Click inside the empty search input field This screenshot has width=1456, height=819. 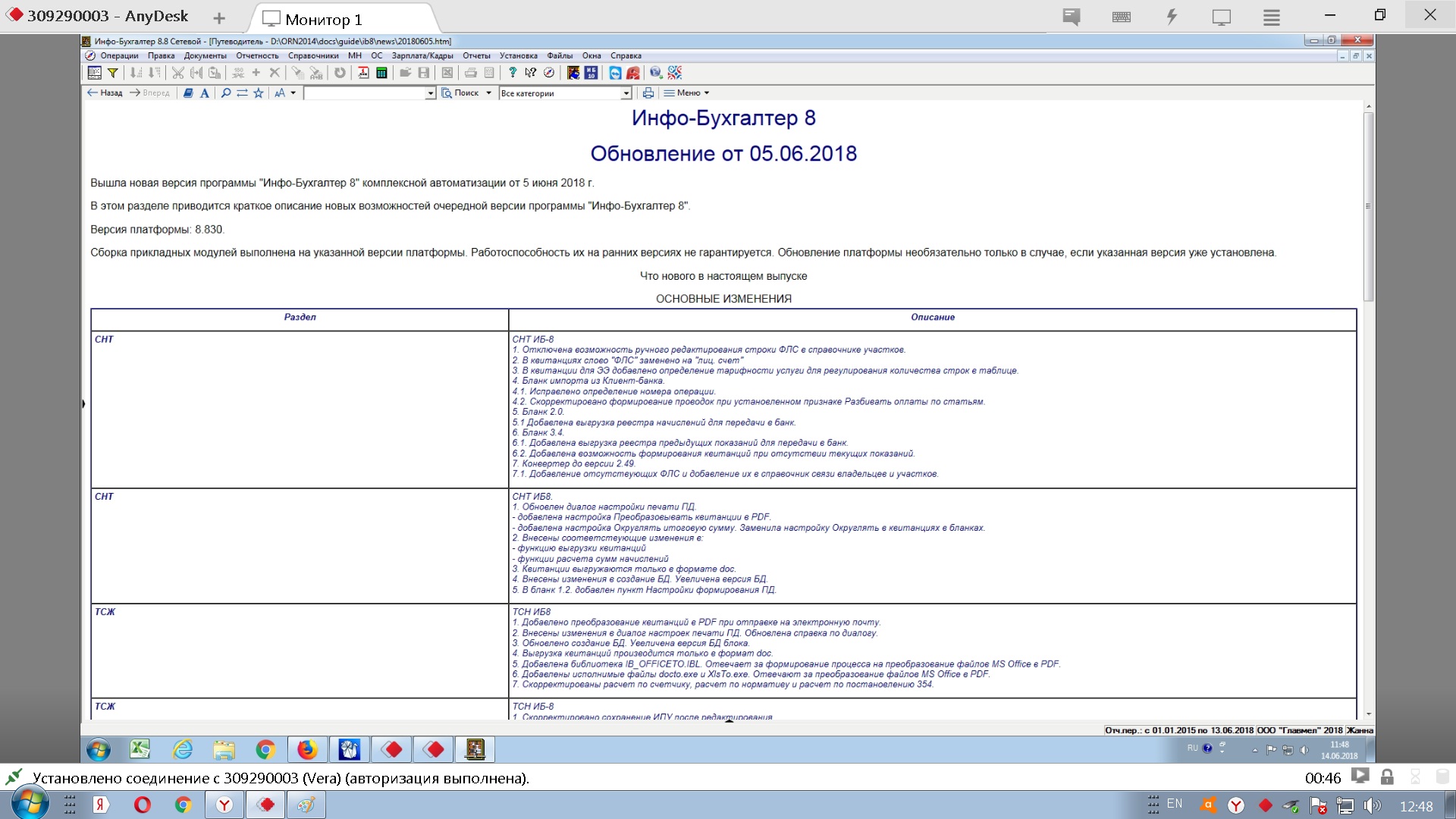[365, 93]
